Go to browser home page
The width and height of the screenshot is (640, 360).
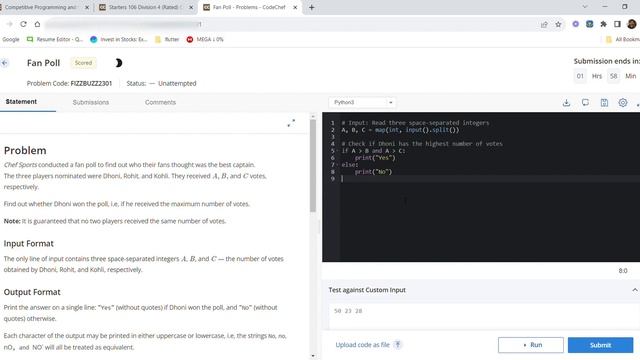[37, 24]
